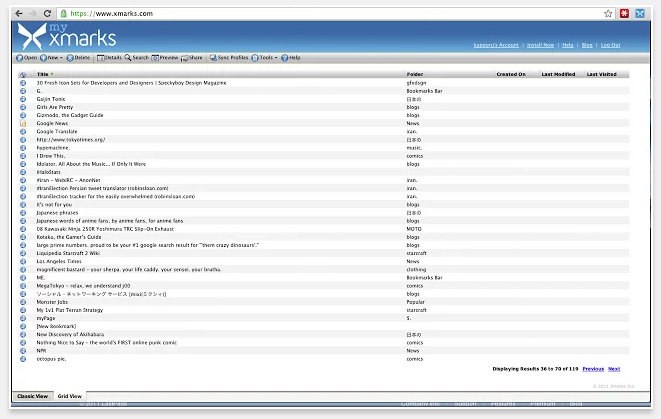Click the red asterisk extension icon
This screenshot has height=419, width=661.
coord(624,13)
